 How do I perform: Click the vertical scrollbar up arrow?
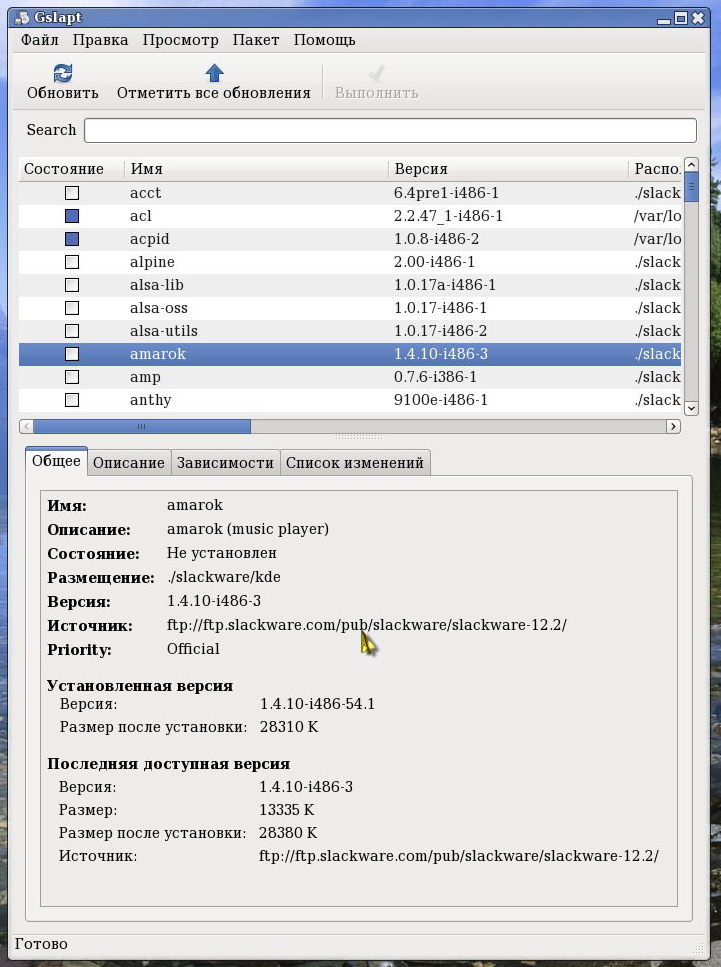[x=691, y=165]
